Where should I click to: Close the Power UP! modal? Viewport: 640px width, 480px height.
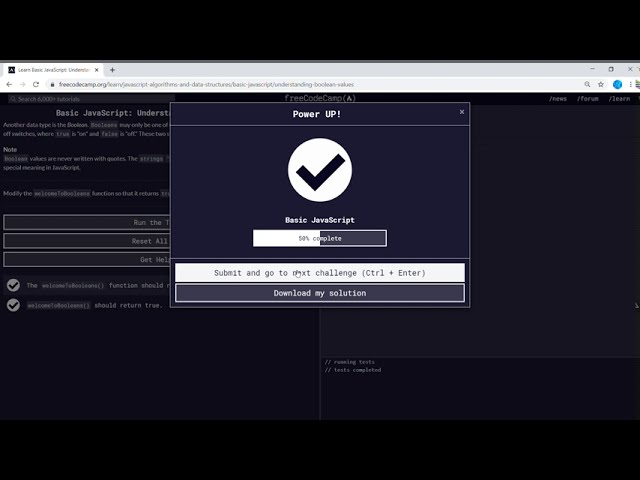[462, 112]
